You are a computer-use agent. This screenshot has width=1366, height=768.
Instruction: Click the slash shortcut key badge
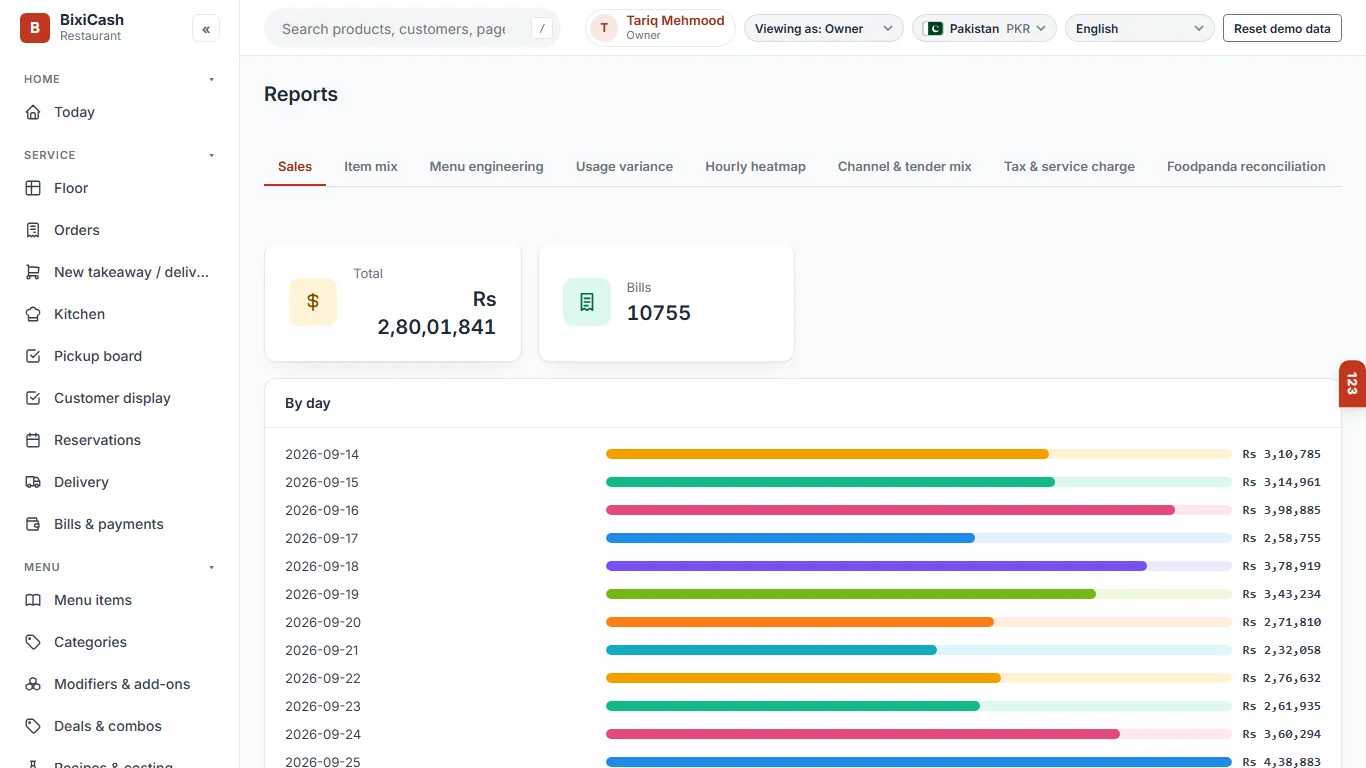pyautogui.click(x=542, y=29)
